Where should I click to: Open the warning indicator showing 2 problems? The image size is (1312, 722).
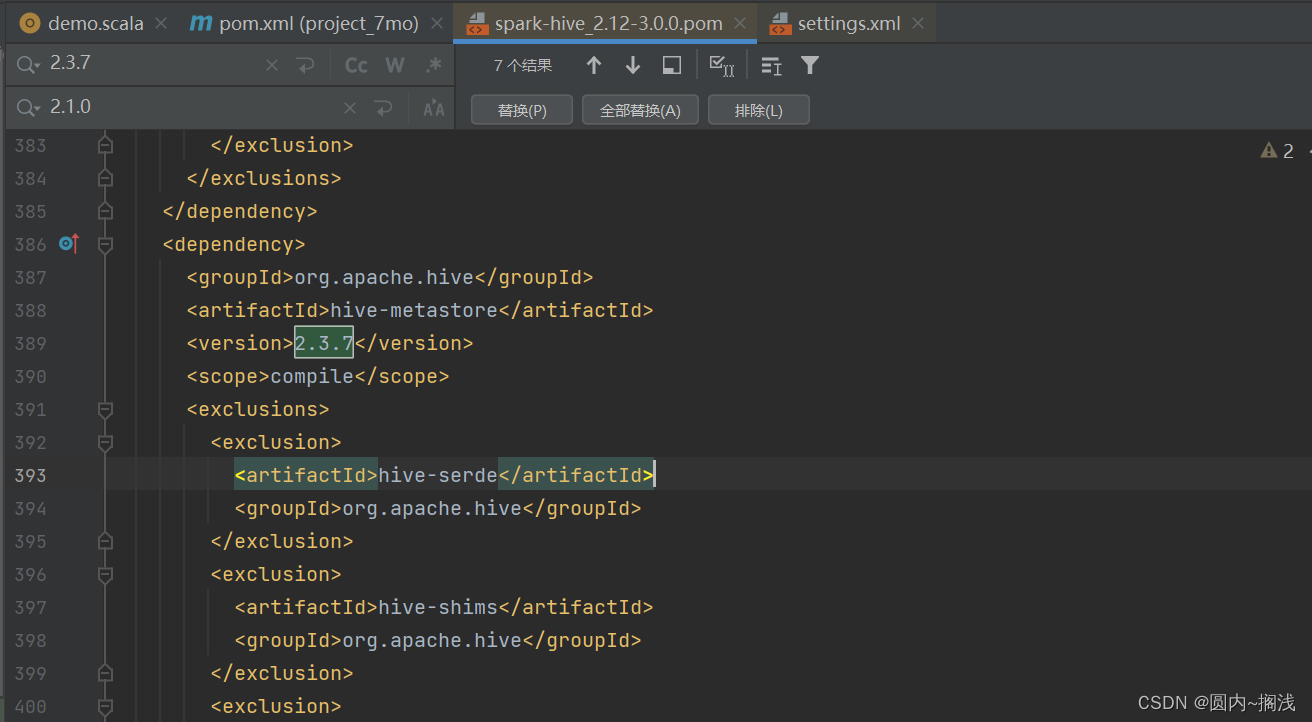1278,151
